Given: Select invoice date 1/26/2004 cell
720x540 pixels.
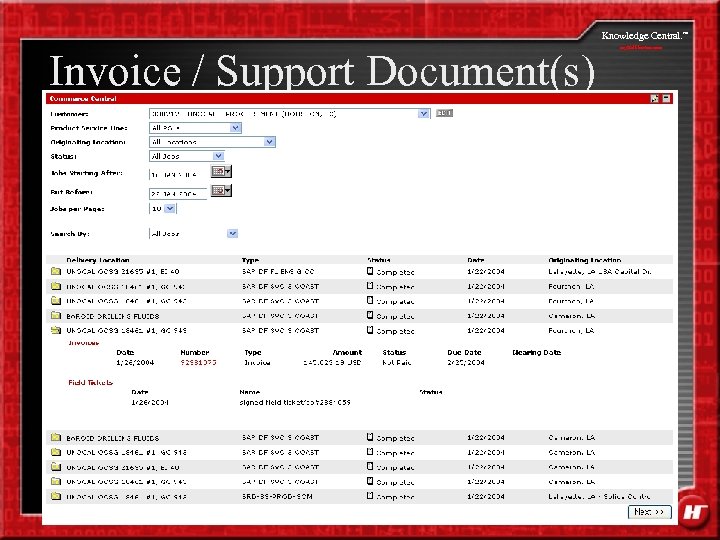Looking at the screenshot, I should coord(135,362).
